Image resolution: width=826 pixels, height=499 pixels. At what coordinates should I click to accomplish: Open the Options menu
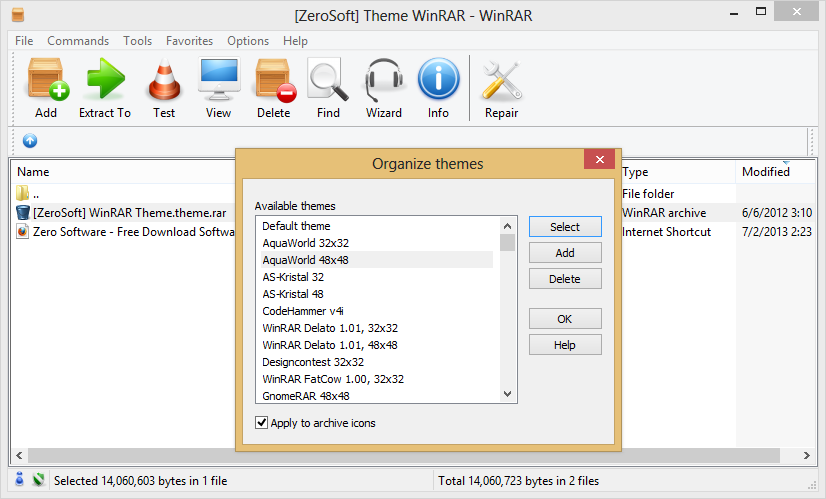point(248,41)
